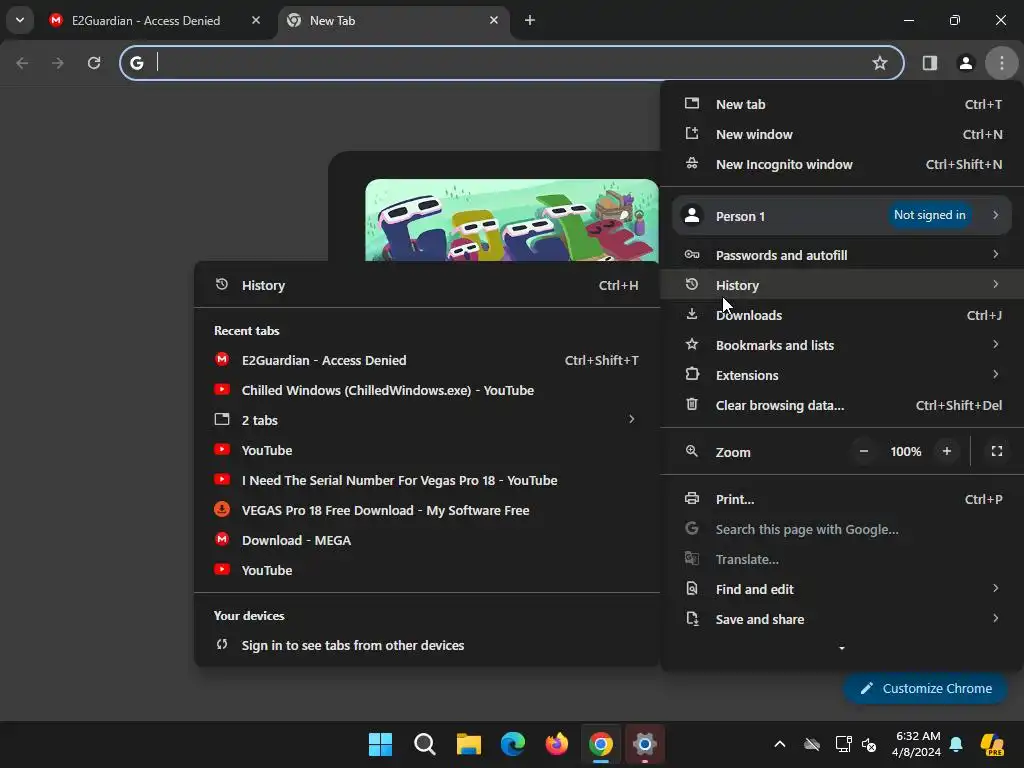Add a new tab with plus button
This screenshot has width=1024, height=768.
530,20
